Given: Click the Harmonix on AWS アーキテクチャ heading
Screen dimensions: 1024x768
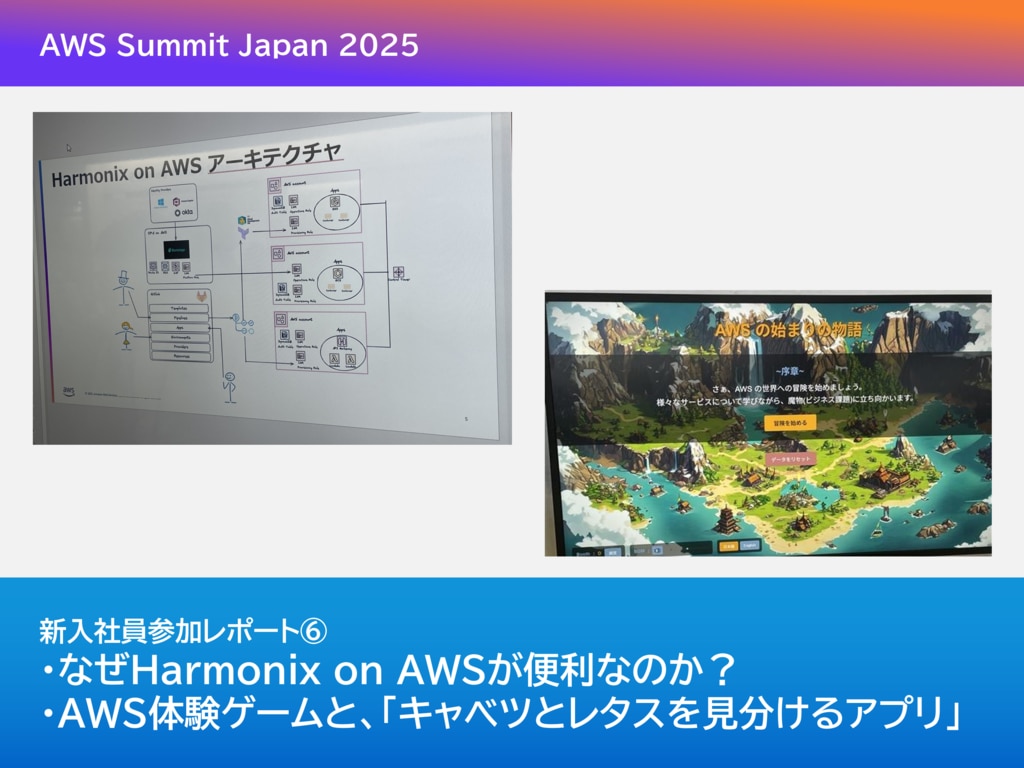Looking at the screenshot, I should tap(196, 165).
